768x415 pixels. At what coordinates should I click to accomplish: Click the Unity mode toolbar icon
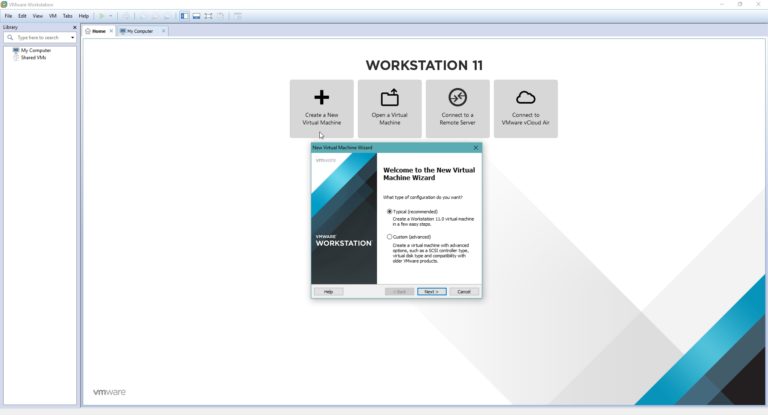(x=220, y=16)
